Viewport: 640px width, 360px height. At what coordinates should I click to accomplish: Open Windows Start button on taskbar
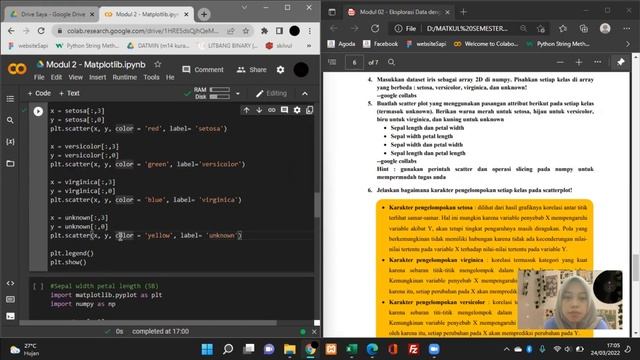tap(207, 349)
